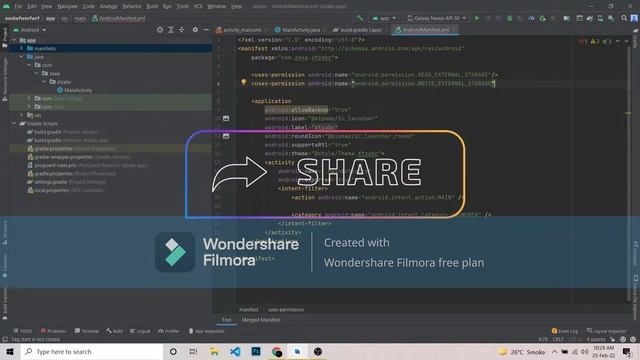
Task: Expand the manifests folder
Action: (22, 48)
